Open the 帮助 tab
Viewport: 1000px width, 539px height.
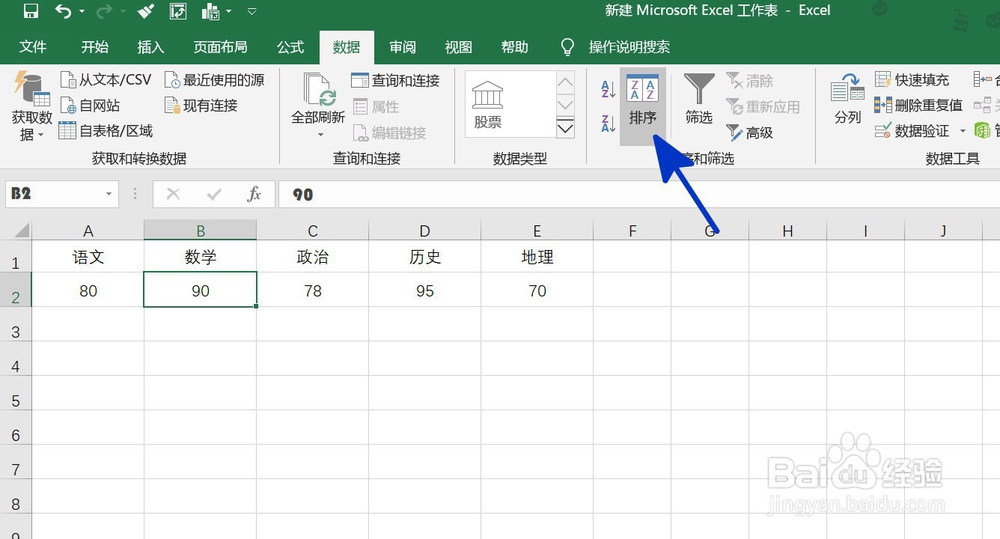tap(515, 47)
